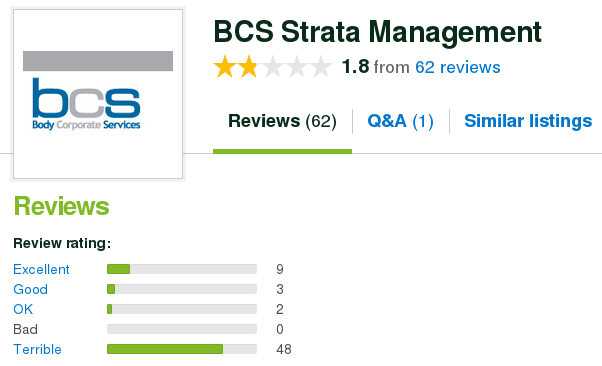602x366 pixels.
Task: Click the BCS Strata Management heading
Action: pos(377,32)
